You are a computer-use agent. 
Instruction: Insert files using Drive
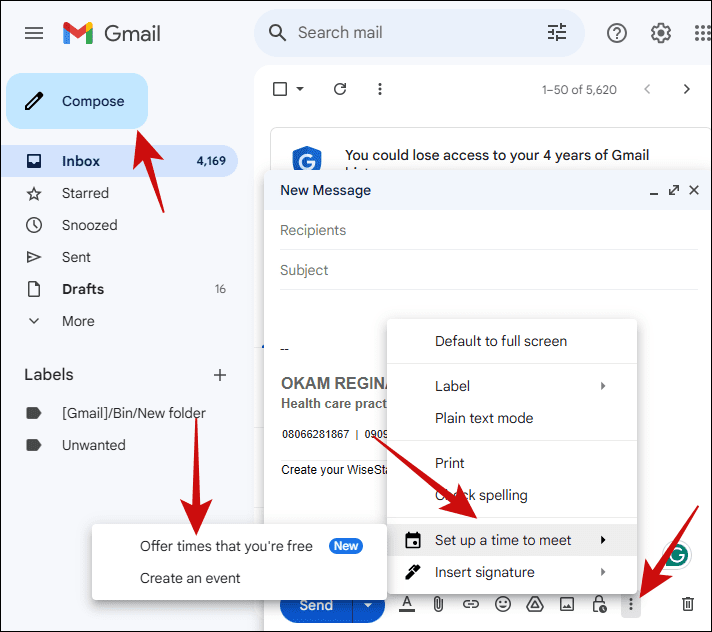point(535,604)
